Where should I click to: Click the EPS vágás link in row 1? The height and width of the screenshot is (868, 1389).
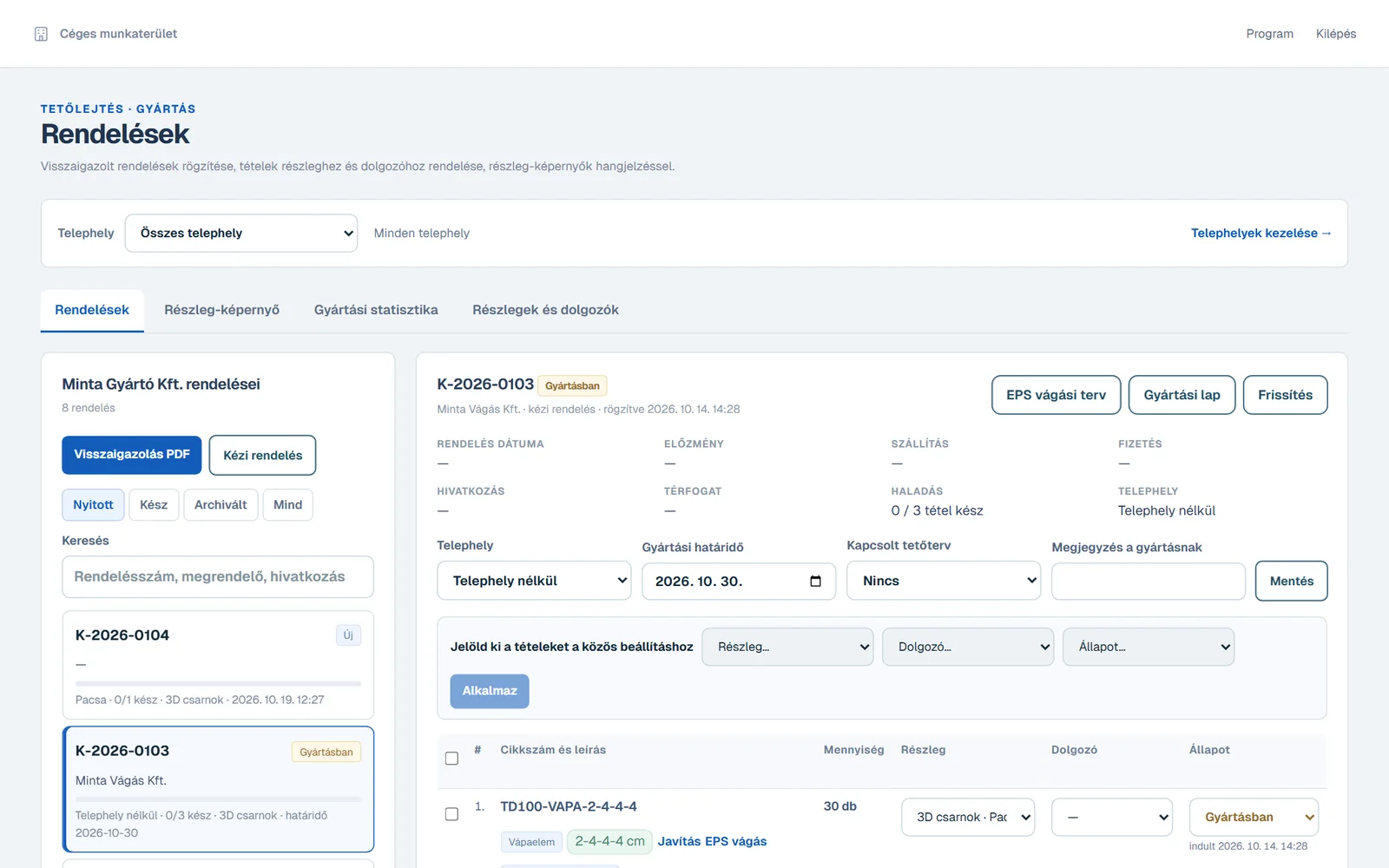point(736,841)
